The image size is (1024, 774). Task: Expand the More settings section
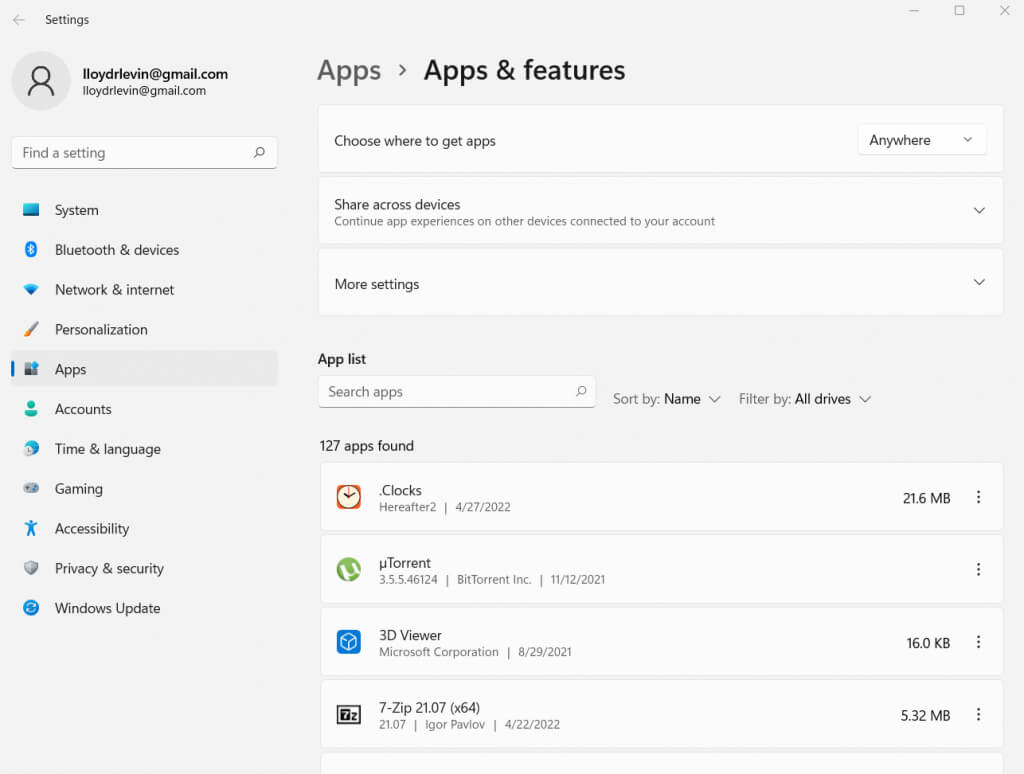[x=978, y=283]
